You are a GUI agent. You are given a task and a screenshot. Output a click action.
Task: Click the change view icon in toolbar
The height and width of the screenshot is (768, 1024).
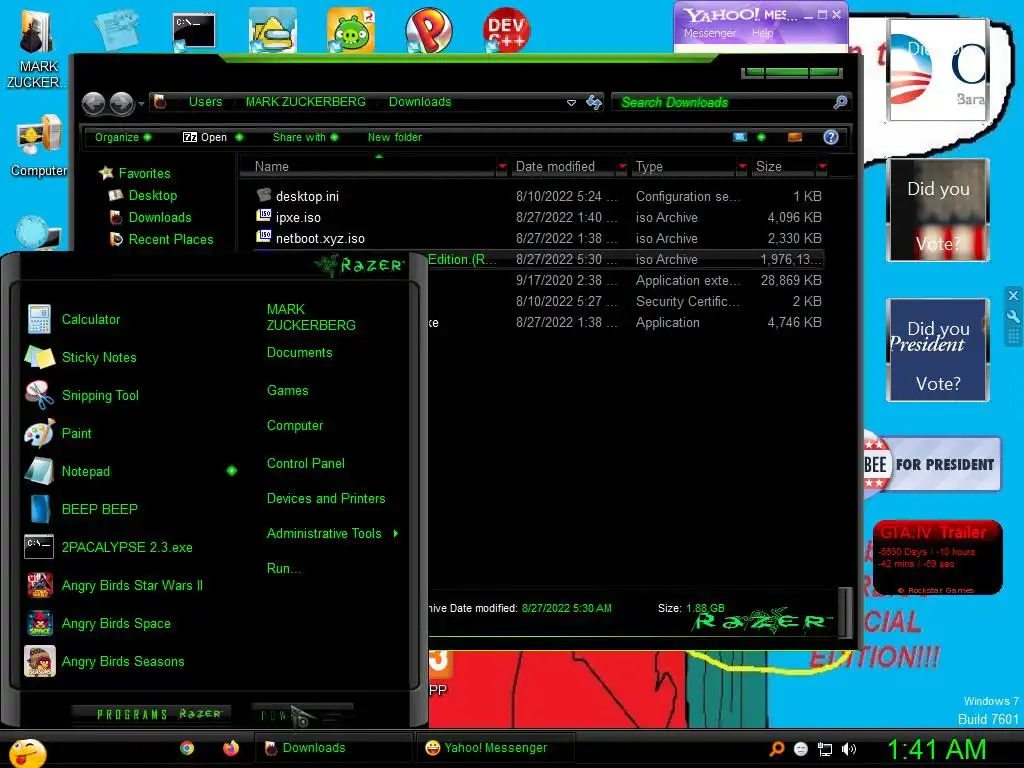tap(740, 137)
